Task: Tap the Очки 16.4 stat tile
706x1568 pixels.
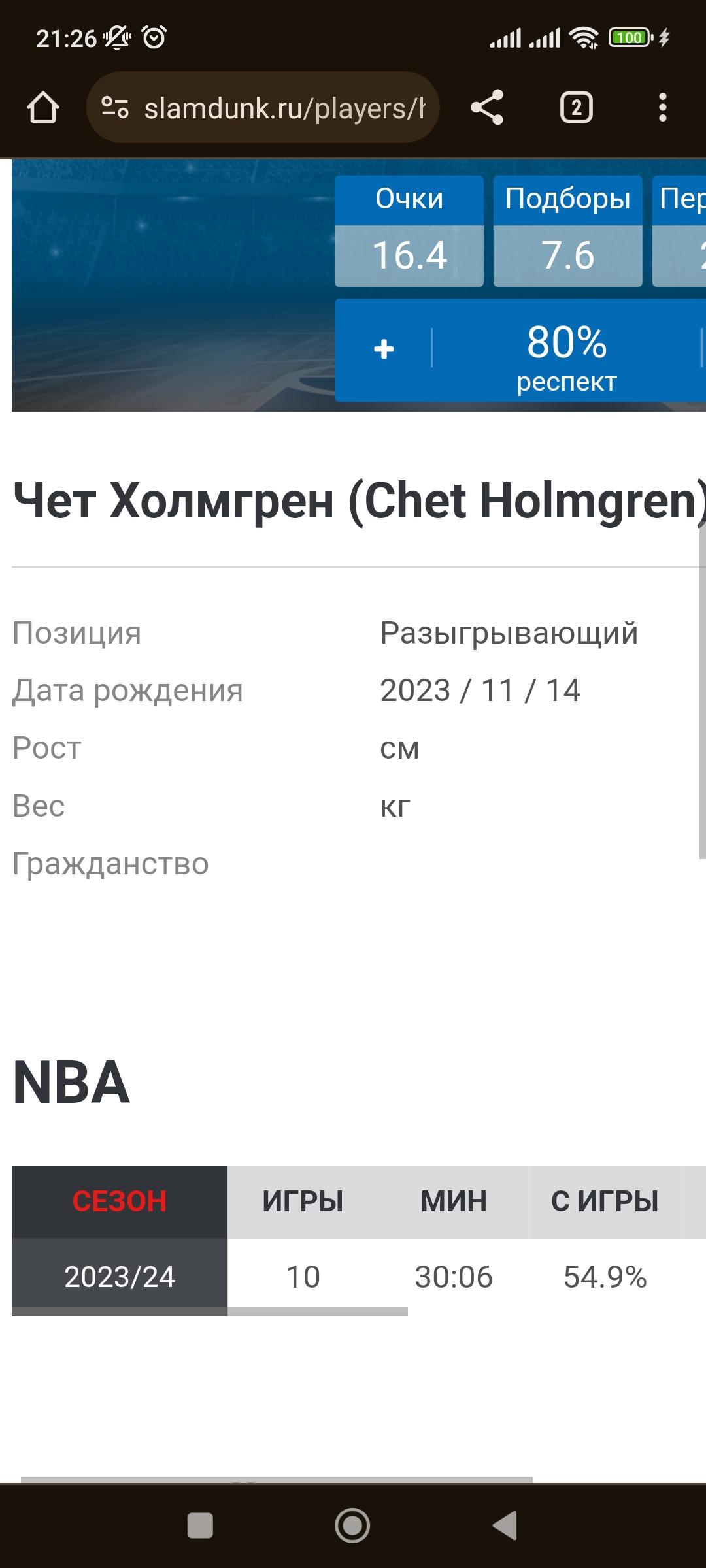Action: pos(409,231)
